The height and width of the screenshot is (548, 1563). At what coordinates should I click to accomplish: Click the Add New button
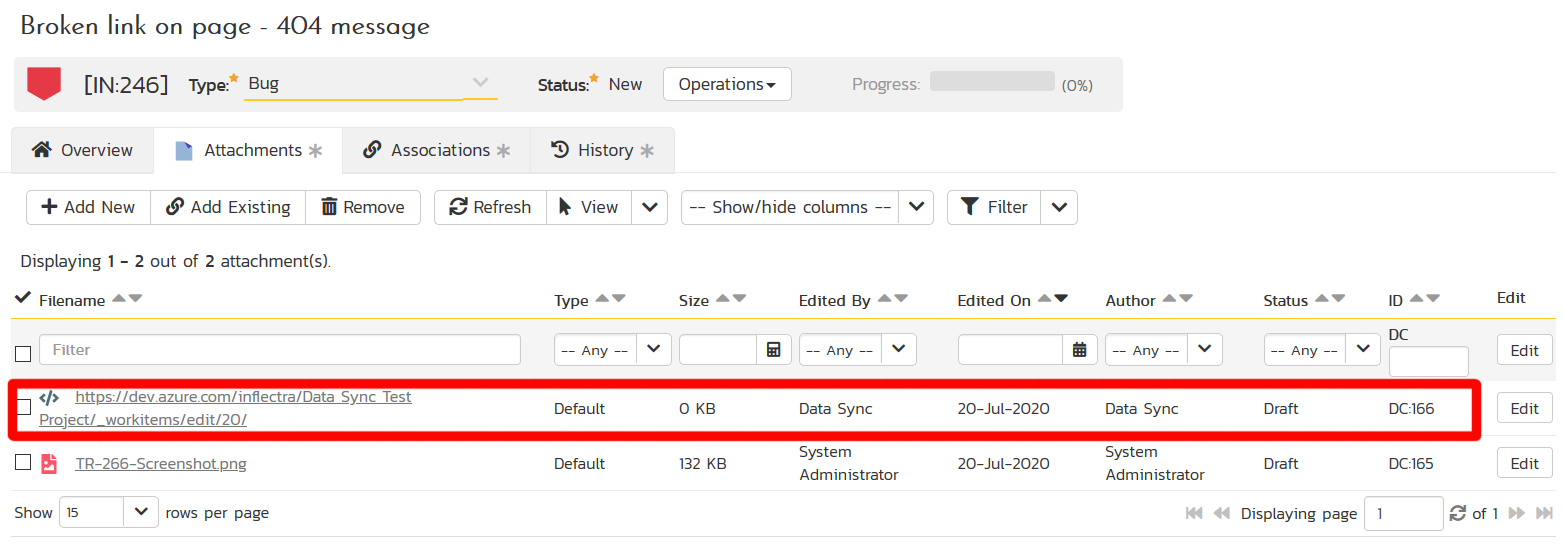(88, 207)
